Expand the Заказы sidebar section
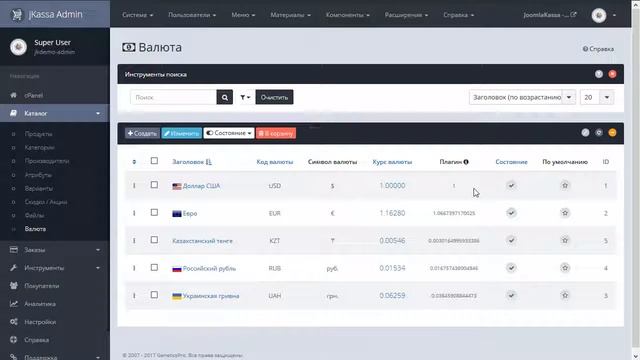640x360 pixels. pyautogui.click(x=55, y=250)
